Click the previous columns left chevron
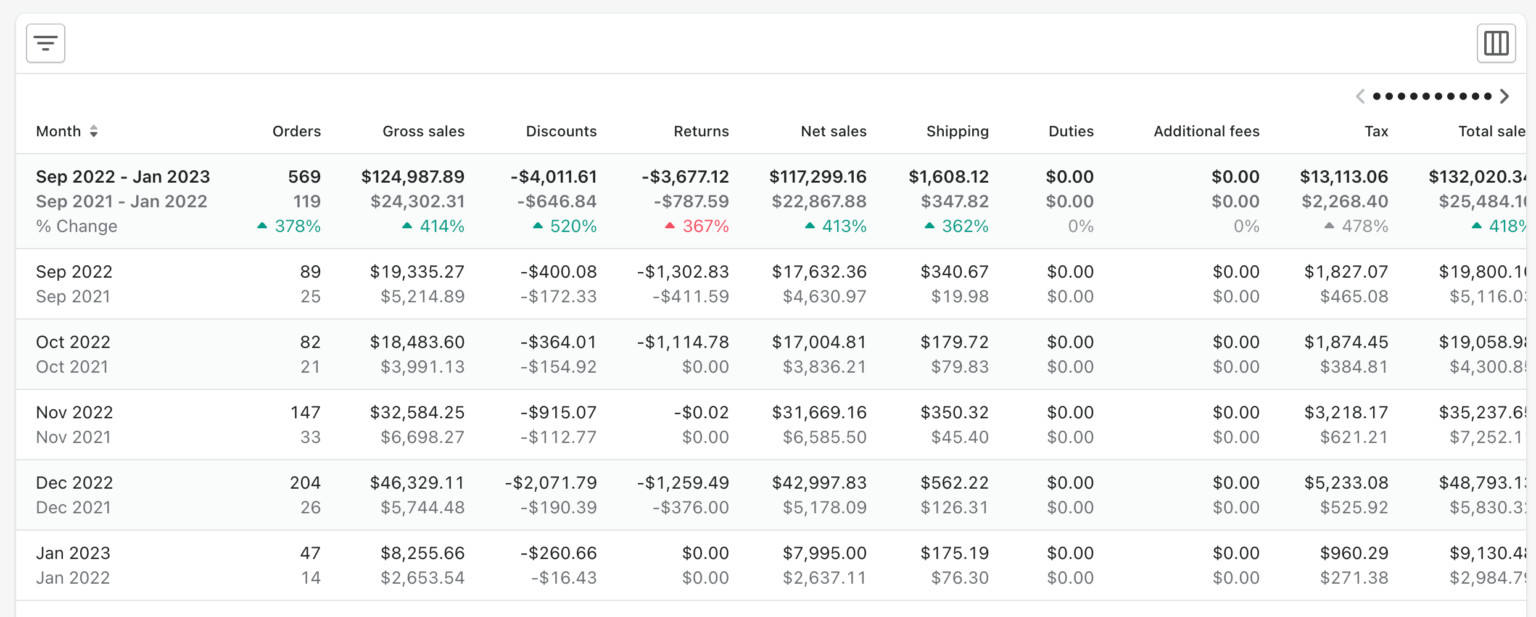 1360,96
